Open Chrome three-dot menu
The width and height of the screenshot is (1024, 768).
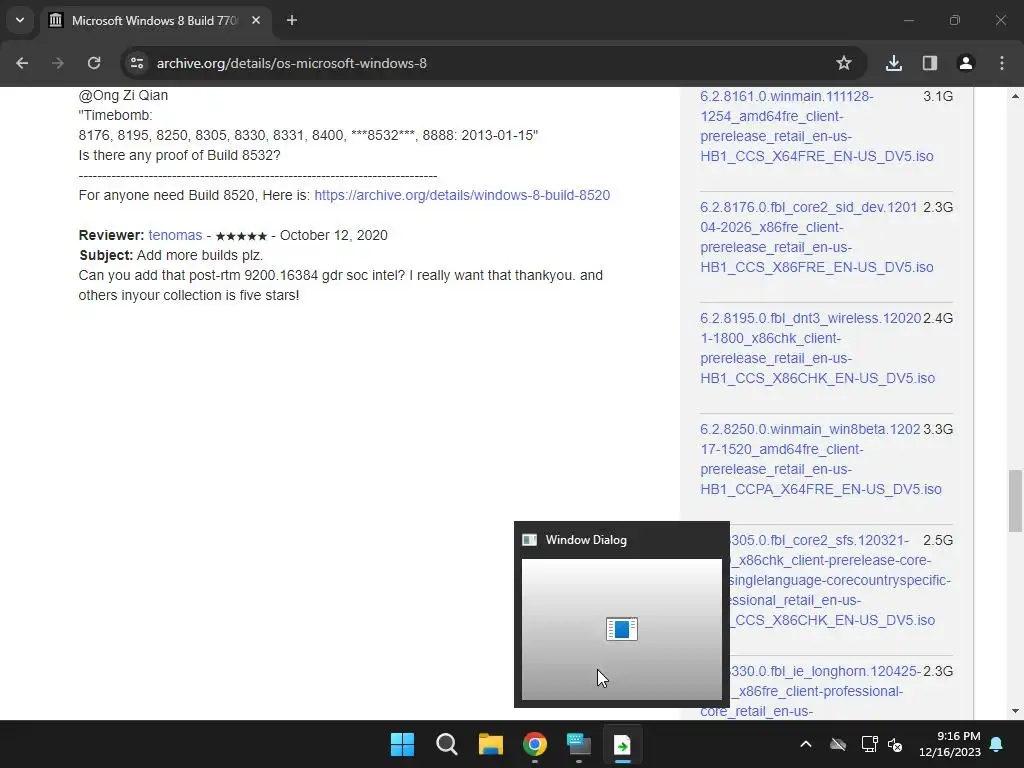(1002, 63)
